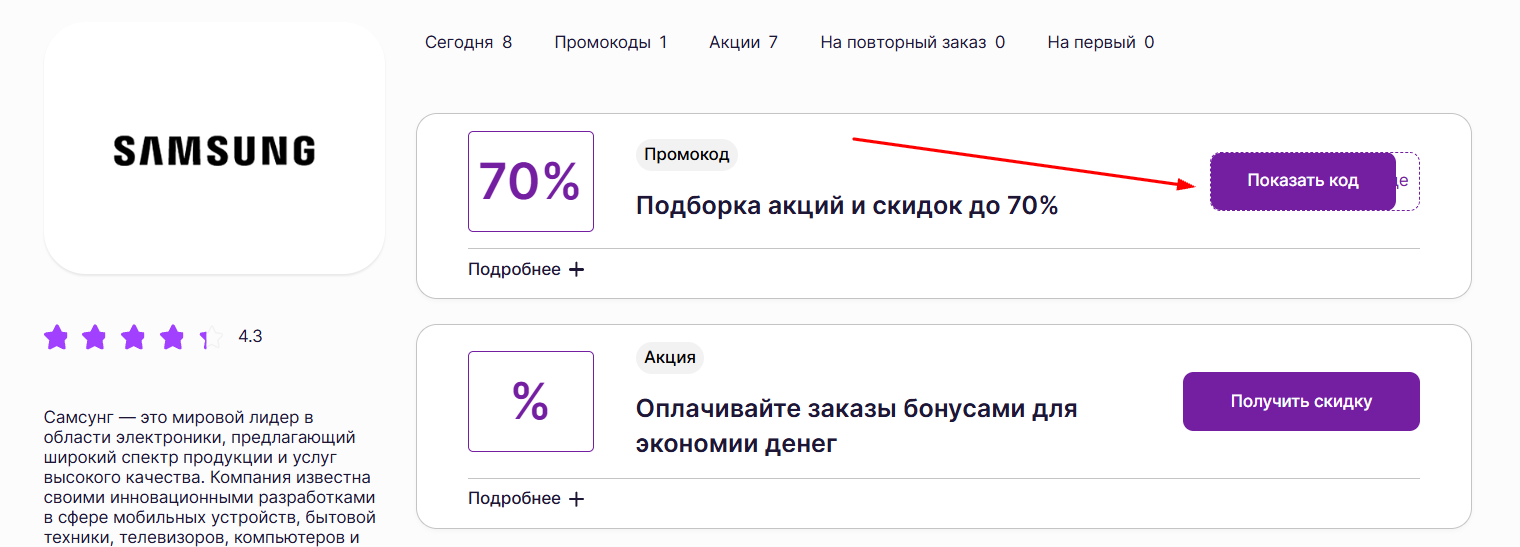The image size is (1520, 547).
Task: Select the Акции tab
Action: (x=743, y=42)
